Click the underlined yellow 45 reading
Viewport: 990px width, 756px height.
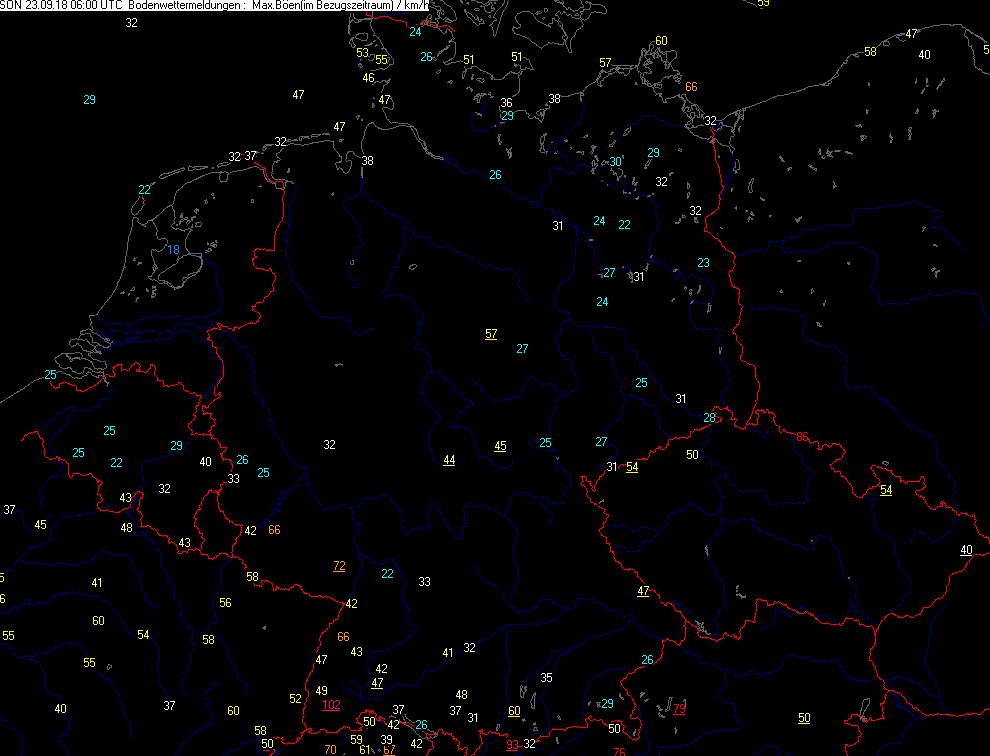point(500,446)
